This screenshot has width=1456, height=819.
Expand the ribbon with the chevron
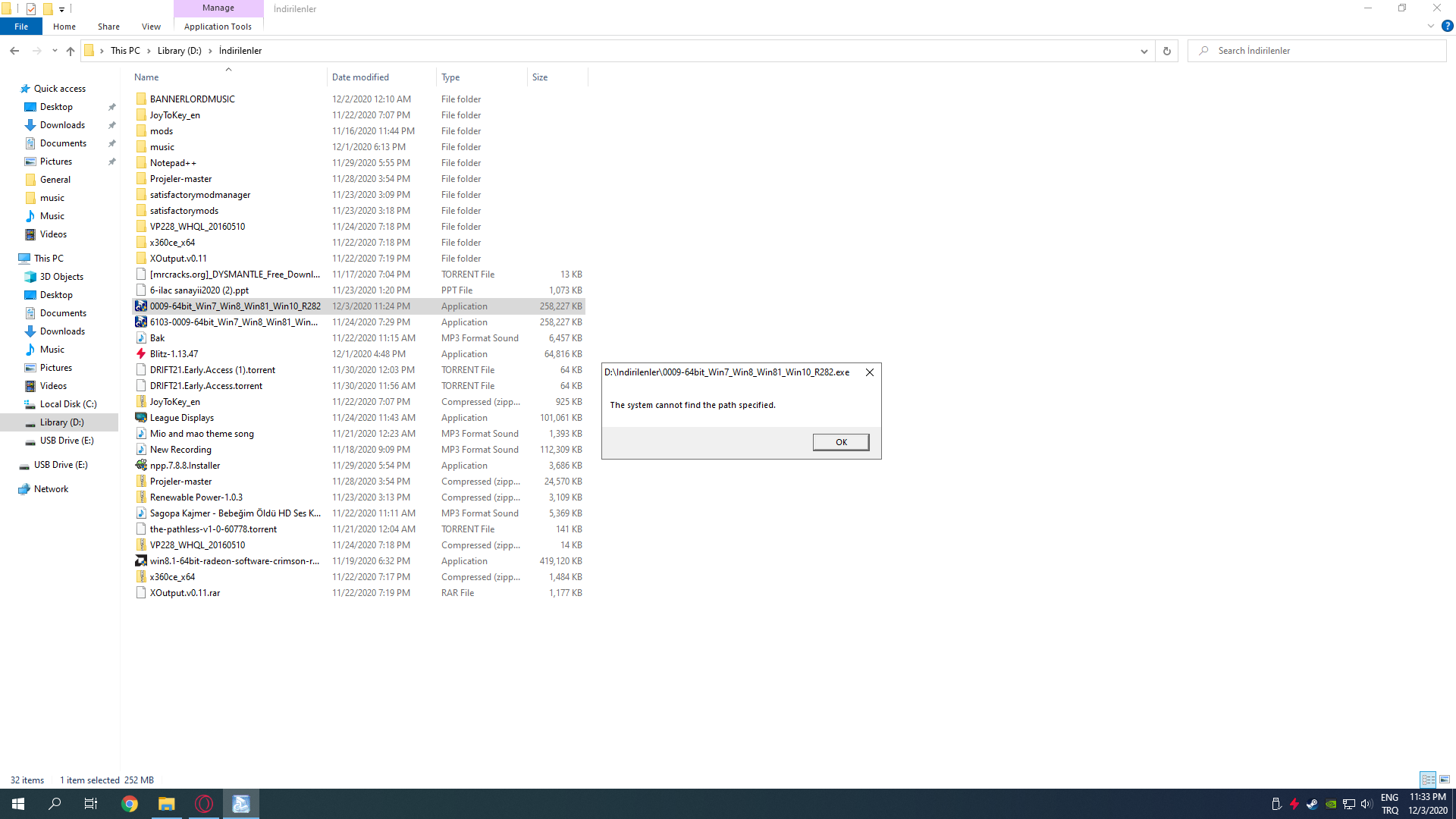pyautogui.click(x=1430, y=26)
